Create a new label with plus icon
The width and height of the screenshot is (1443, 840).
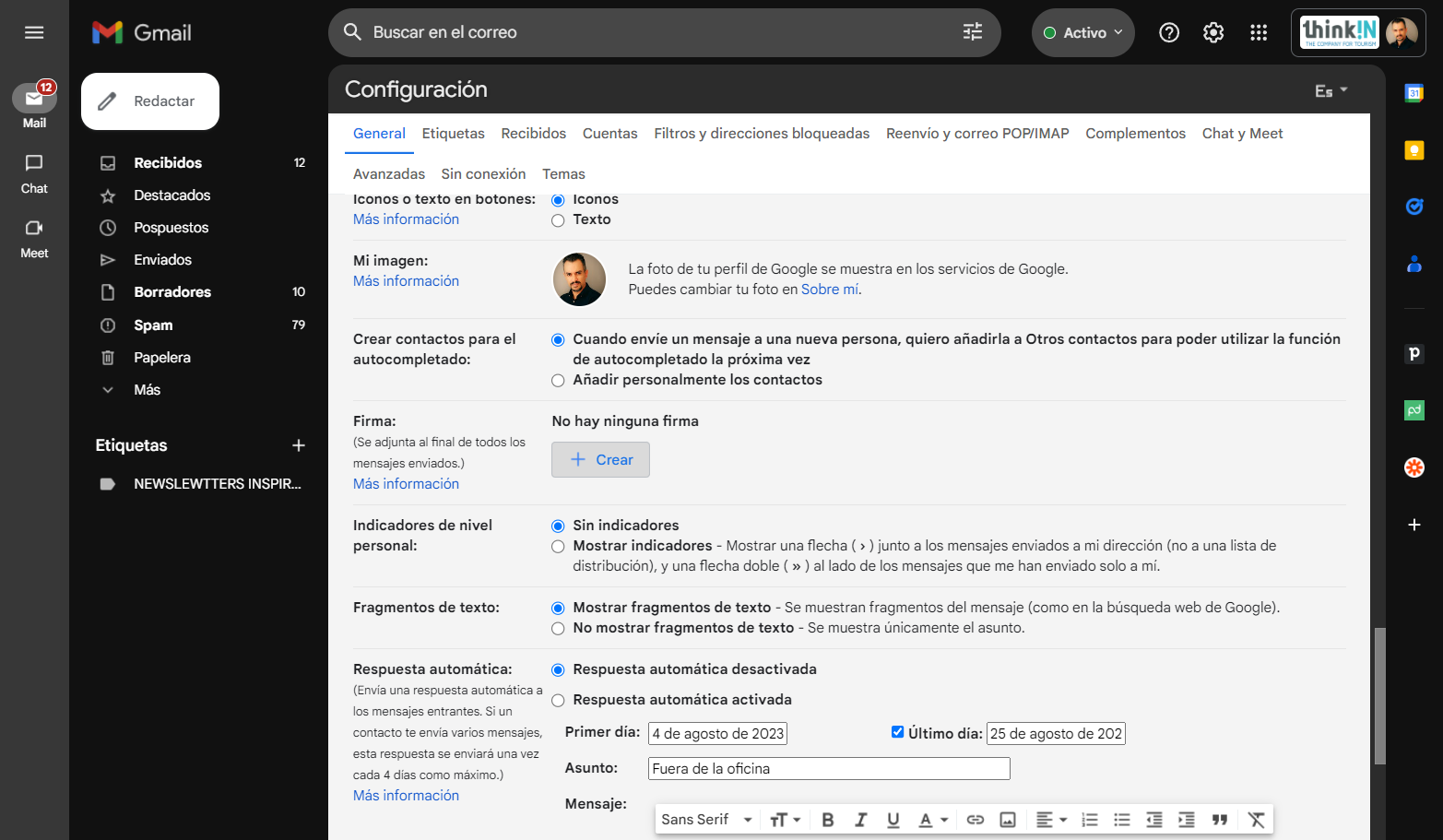pyautogui.click(x=299, y=445)
